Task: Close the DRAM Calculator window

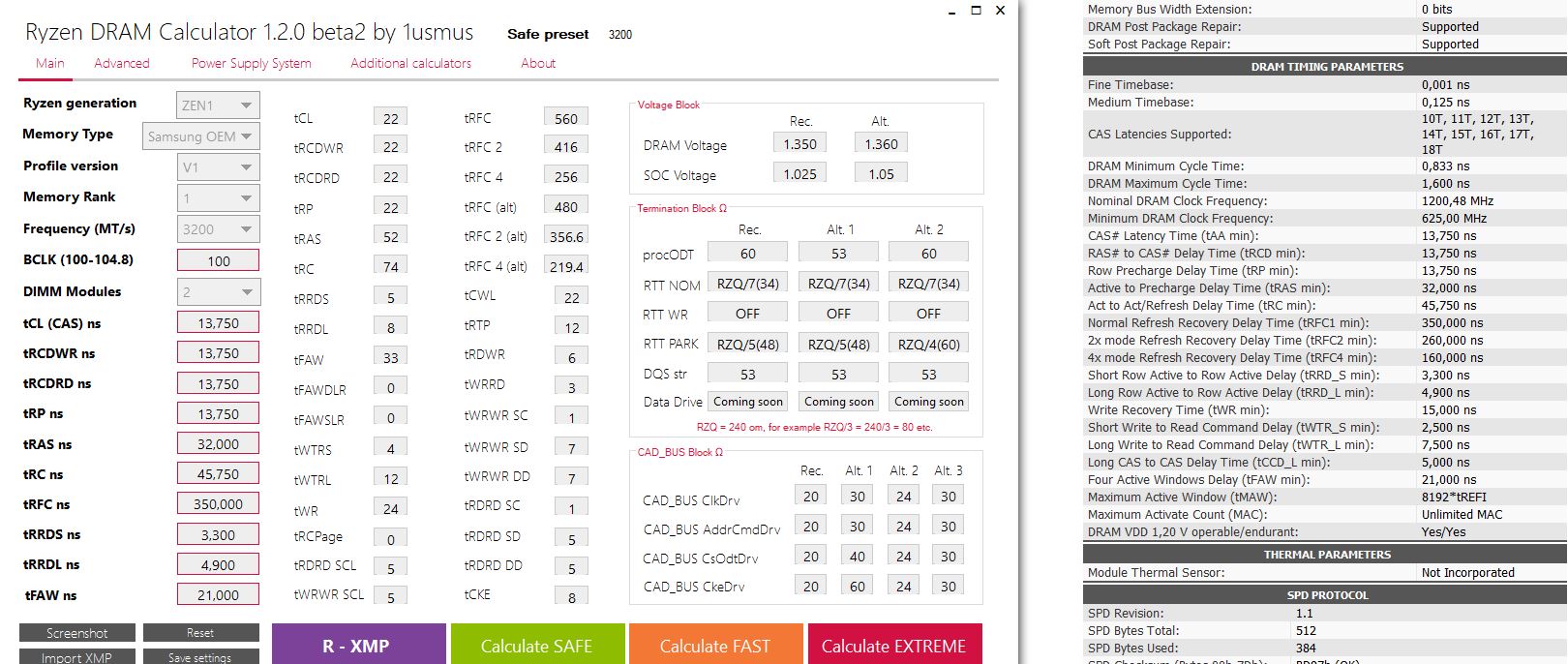Action: point(1001,10)
